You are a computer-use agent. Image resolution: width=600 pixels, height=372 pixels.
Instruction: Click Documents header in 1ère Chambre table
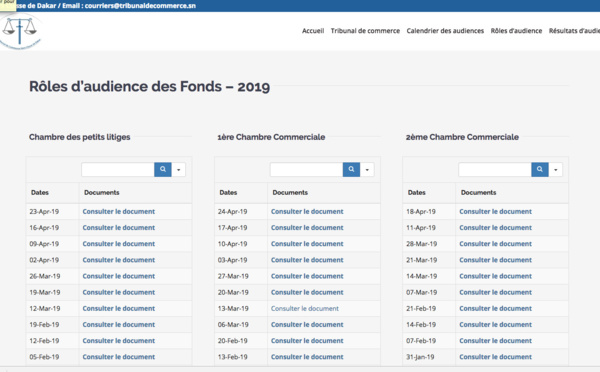point(290,193)
